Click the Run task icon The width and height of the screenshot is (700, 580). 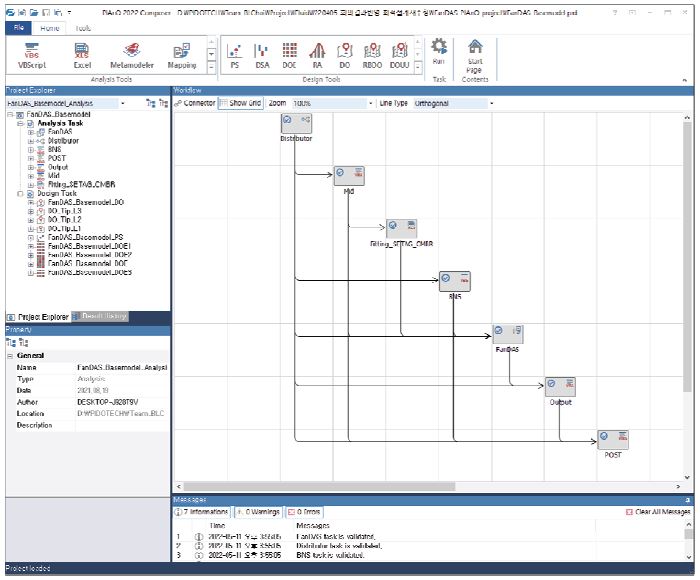pos(438,50)
